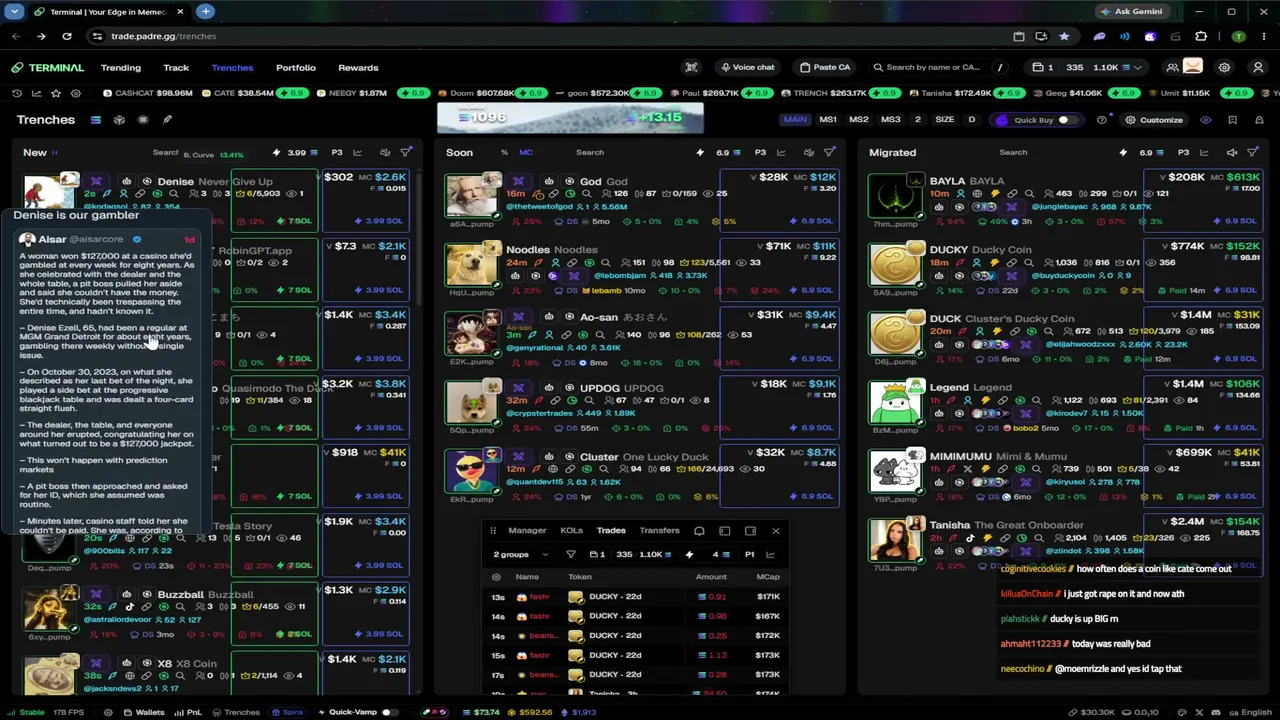The height and width of the screenshot is (720, 1280).
Task: Click the Noodles token name
Action: coord(527,250)
